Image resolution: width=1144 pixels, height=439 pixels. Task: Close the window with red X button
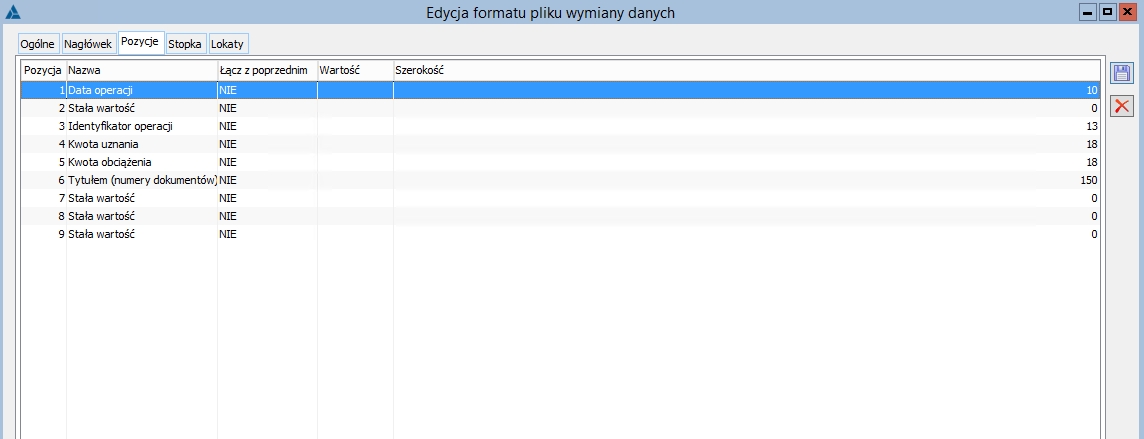click(1128, 13)
